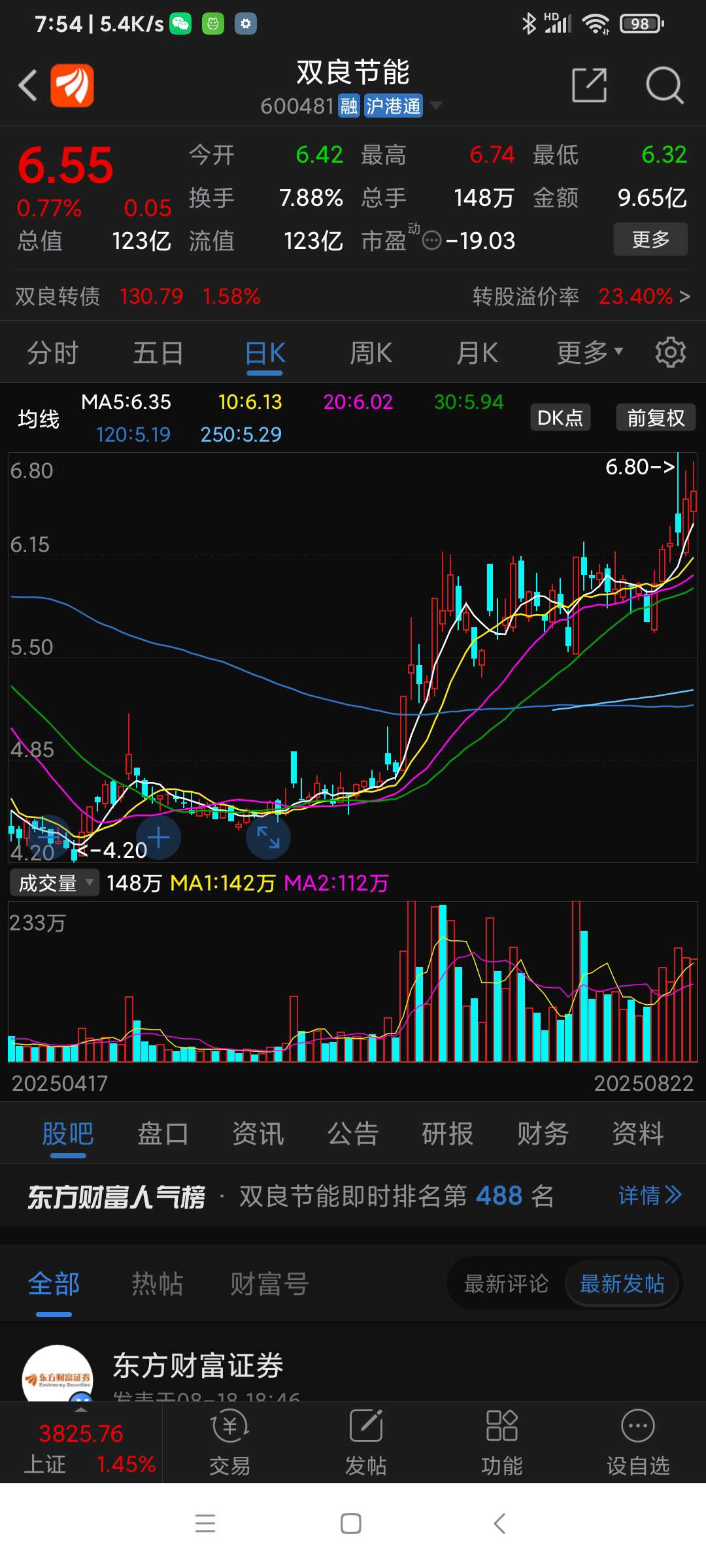Toggle the 前复权 adjustment button
The width and height of the screenshot is (706, 1568).
[x=656, y=417]
